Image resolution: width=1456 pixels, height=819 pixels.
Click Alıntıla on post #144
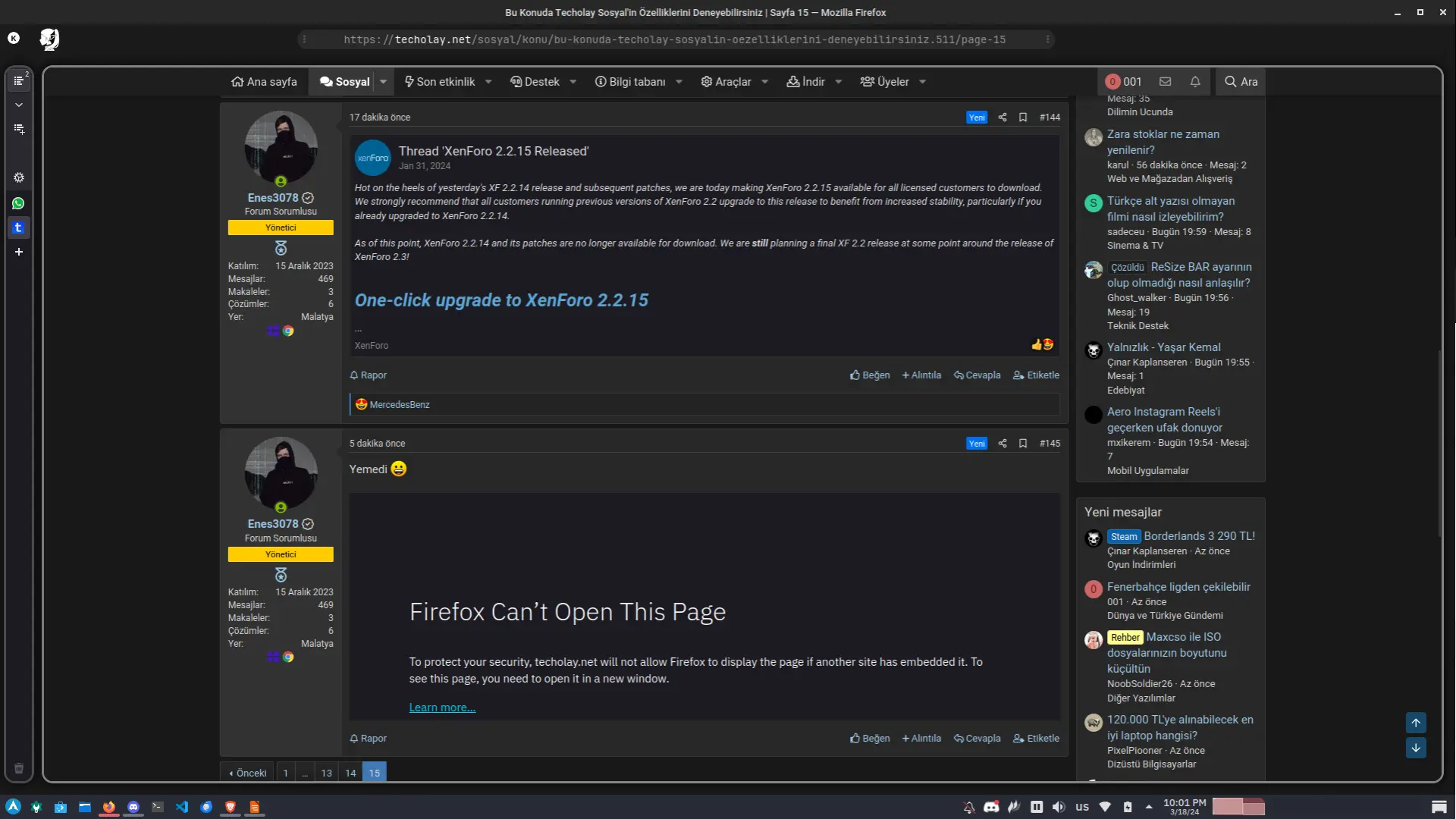tap(921, 375)
